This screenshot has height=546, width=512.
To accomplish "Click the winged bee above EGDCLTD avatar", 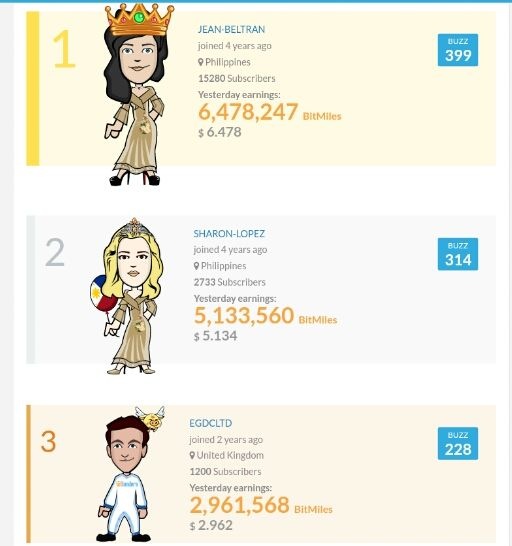I will click(151, 418).
